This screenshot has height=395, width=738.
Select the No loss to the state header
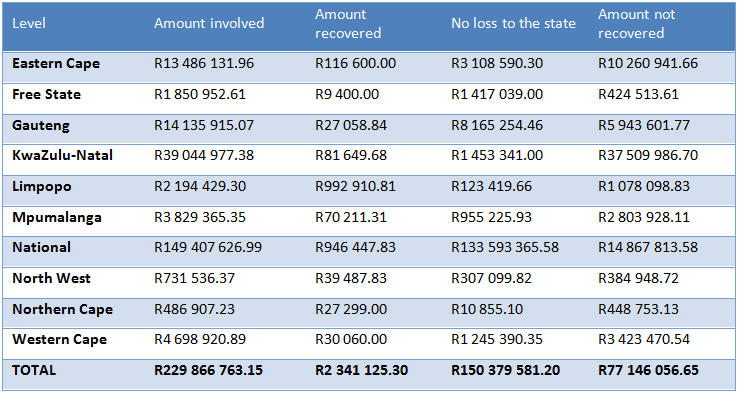point(513,24)
